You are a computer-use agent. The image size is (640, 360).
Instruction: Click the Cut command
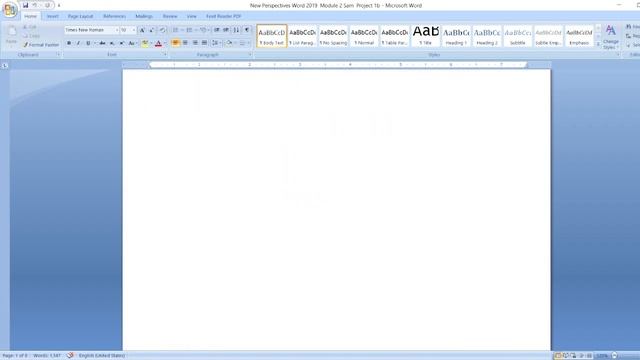tap(30, 27)
